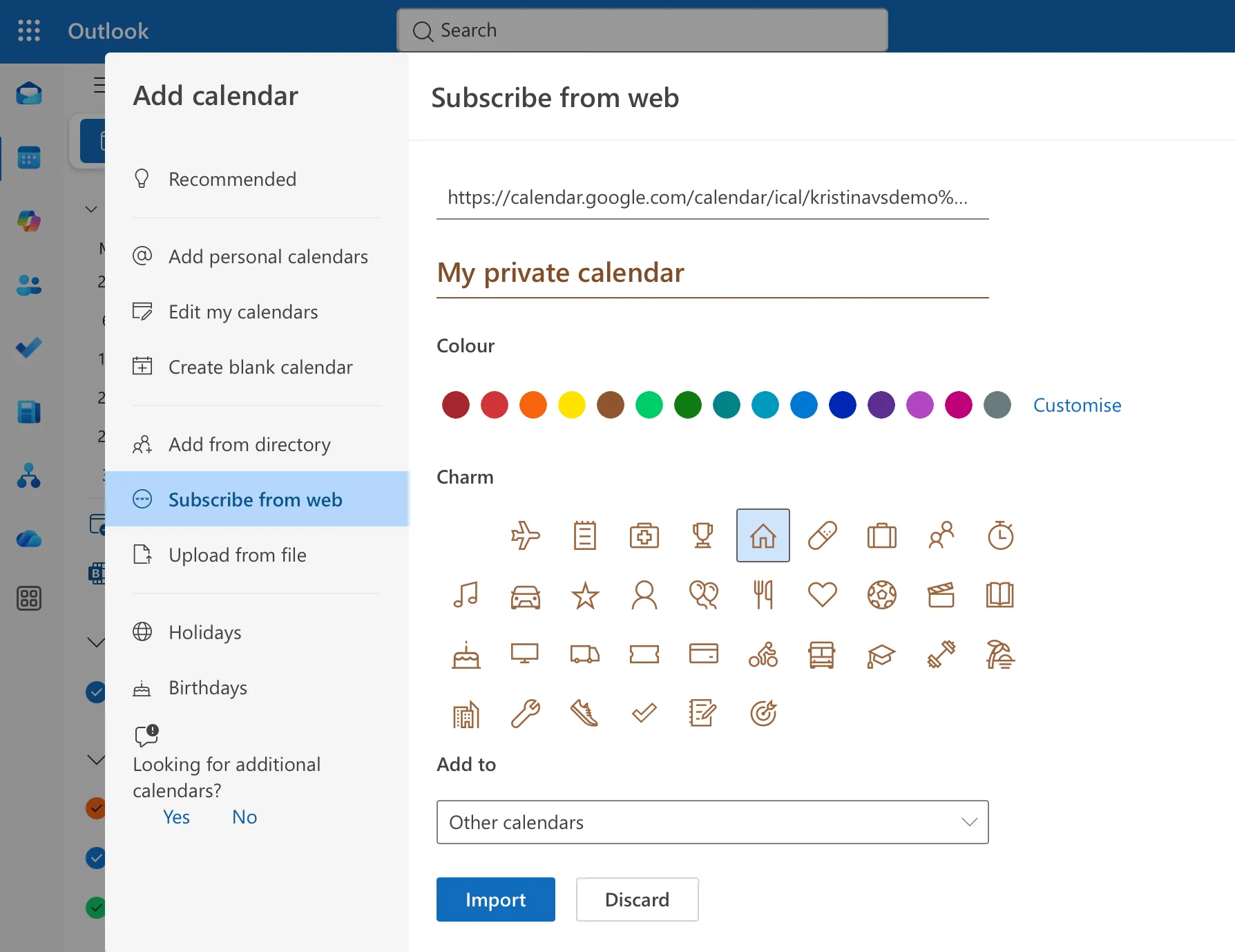Select the airplane charm icon
Viewport: 1235px width, 952px height.
coord(526,535)
